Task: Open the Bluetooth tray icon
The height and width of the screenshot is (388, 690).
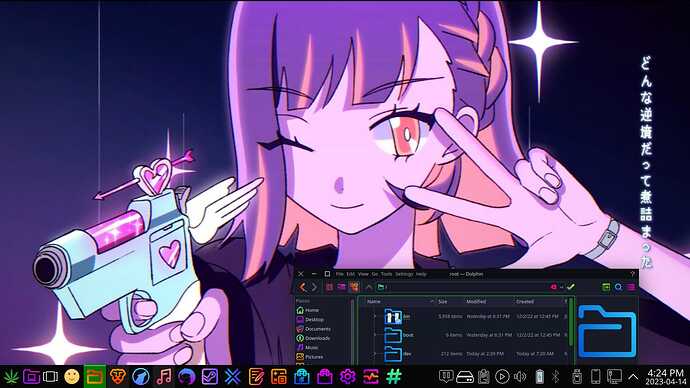Action: [x=555, y=377]
